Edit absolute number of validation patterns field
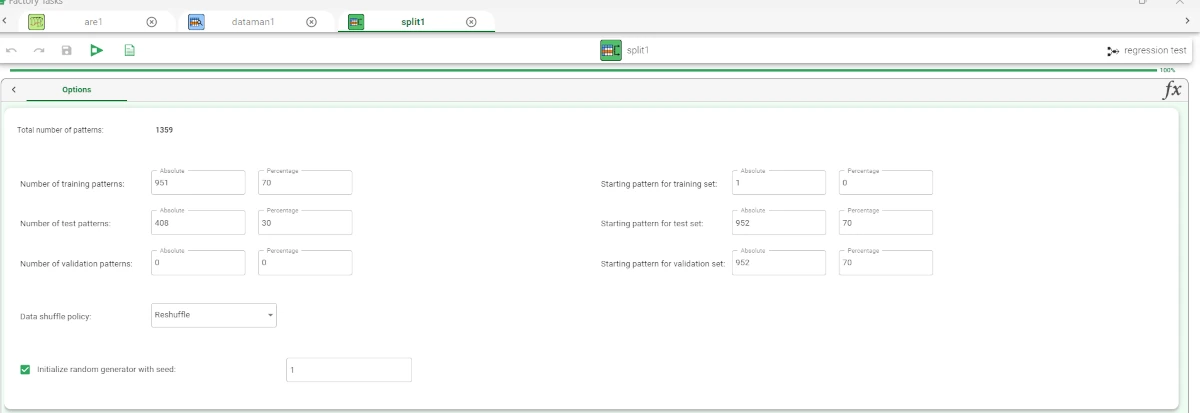 (198, 262)
